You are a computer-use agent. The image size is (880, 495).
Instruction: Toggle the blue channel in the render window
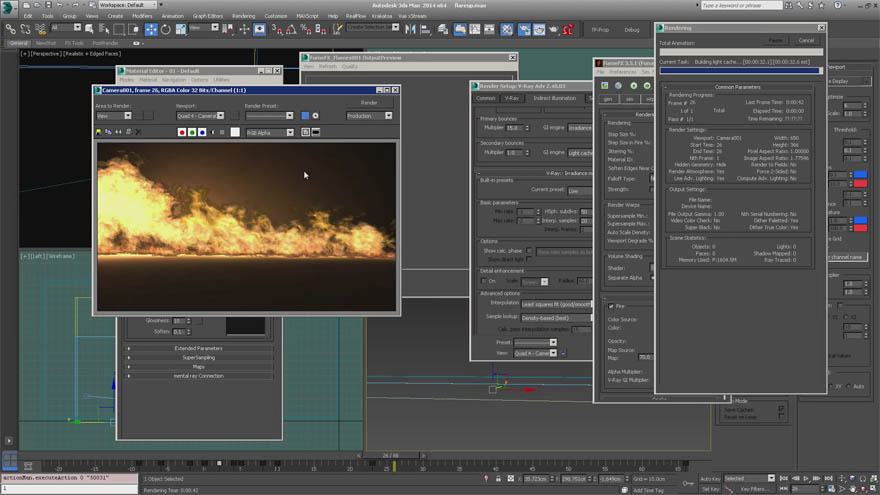click(x=202, y=132)
